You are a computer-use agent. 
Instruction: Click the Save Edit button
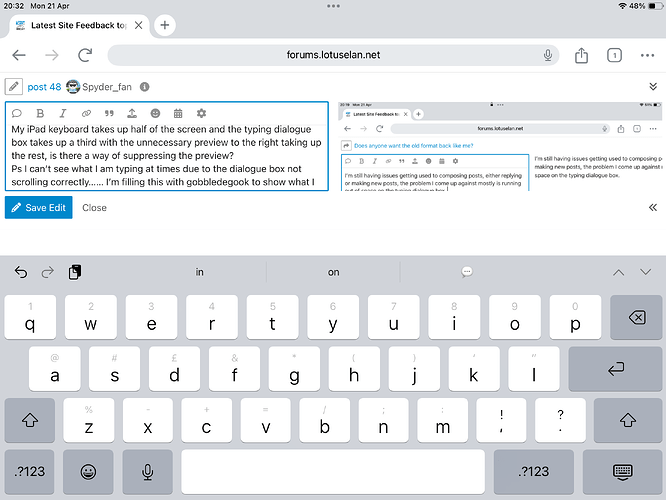39,208
